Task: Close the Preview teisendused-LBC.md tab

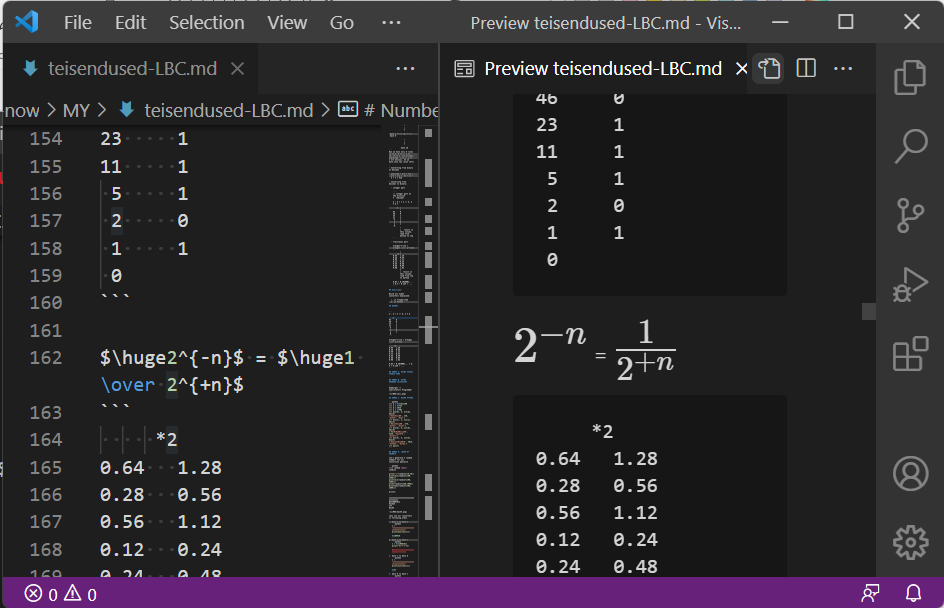Action: click(x=742, y=69)
